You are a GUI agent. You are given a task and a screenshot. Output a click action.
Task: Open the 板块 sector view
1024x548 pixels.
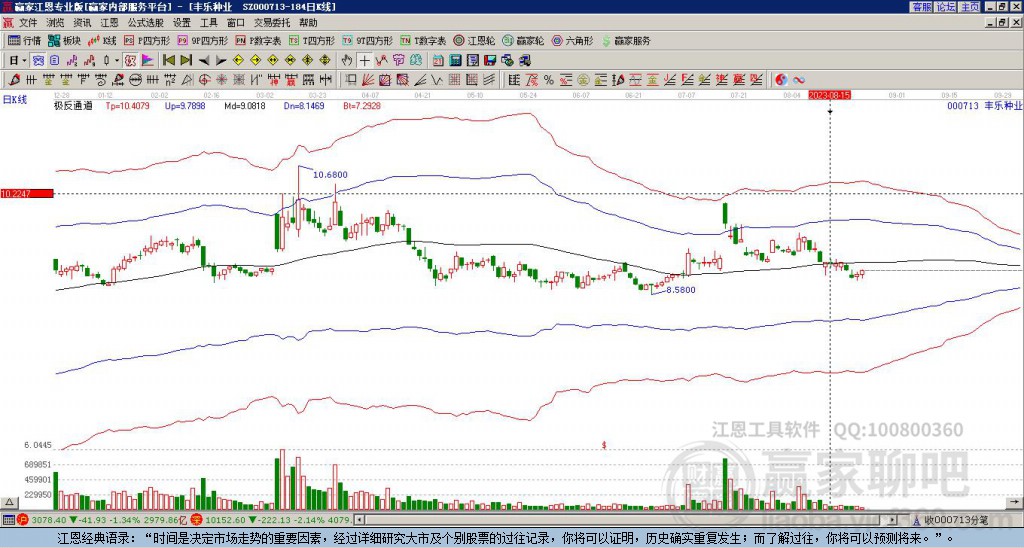[65, 40]
